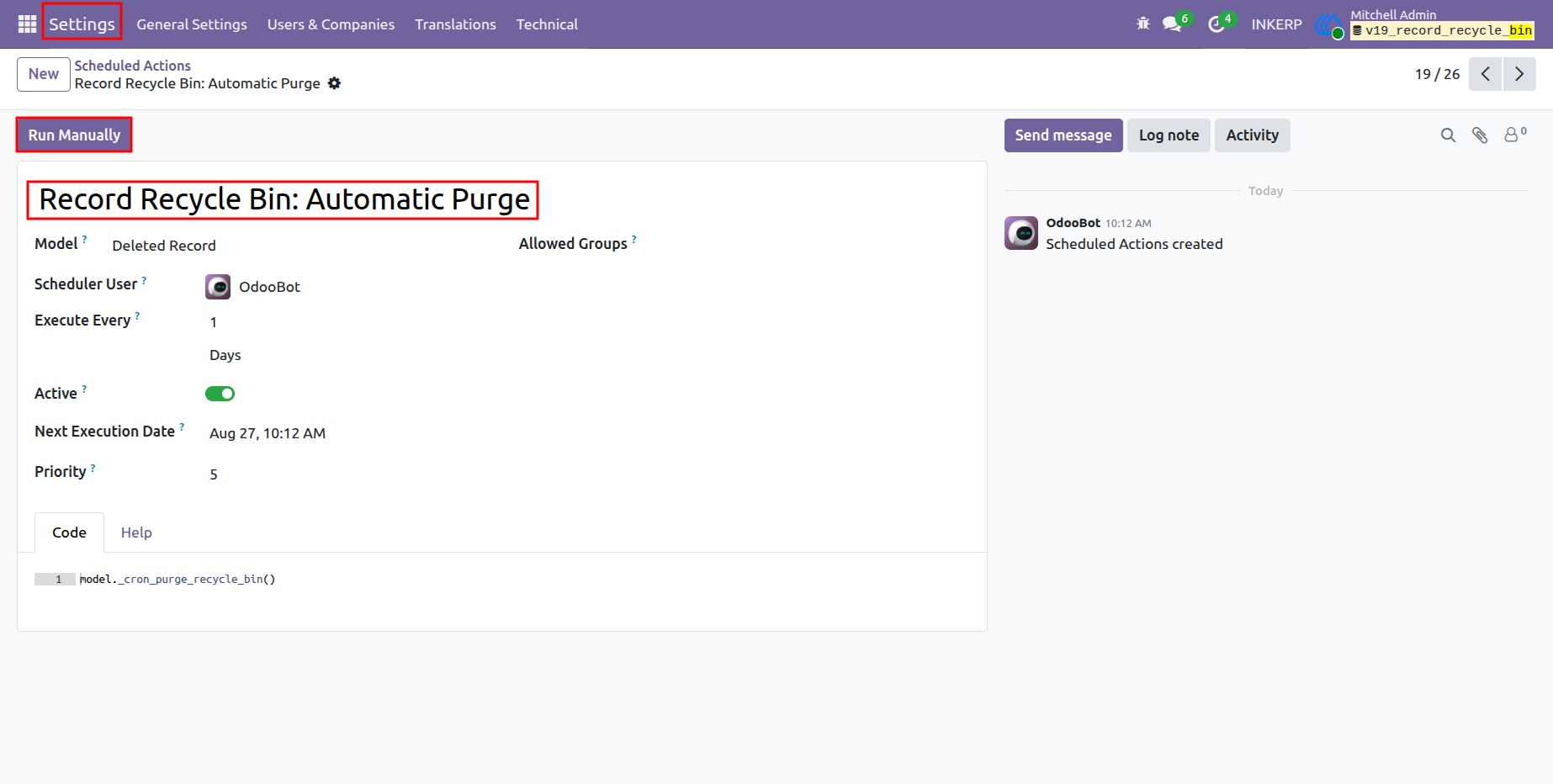The height and width of the screenshot is (784, 1553).
Task: Search messages with magnifier icon
Action: [1448, 135]
